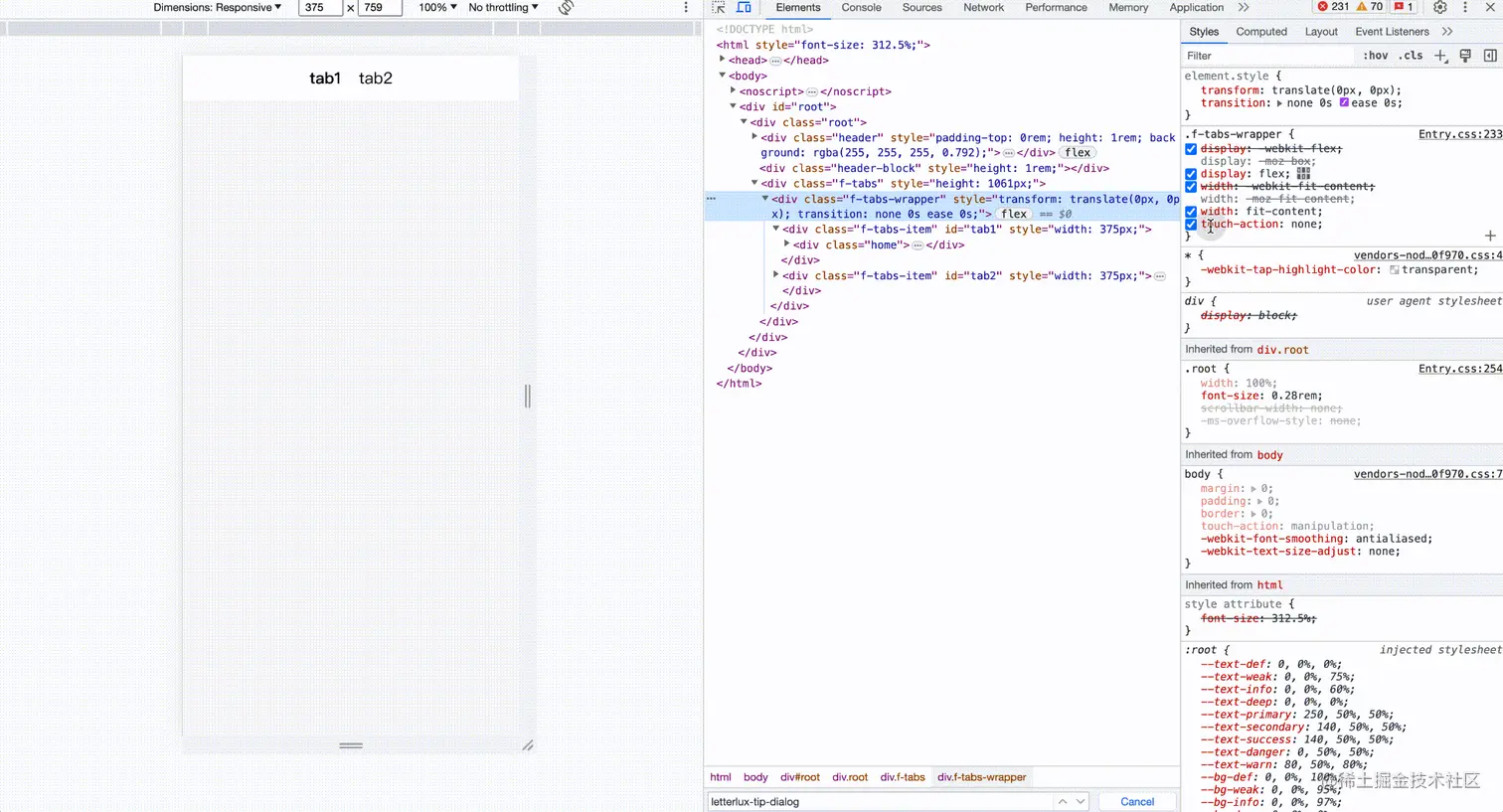Toggle the computed styles sidebar icon
This screenshot has width=1503, height=812.
point(1490,56)
